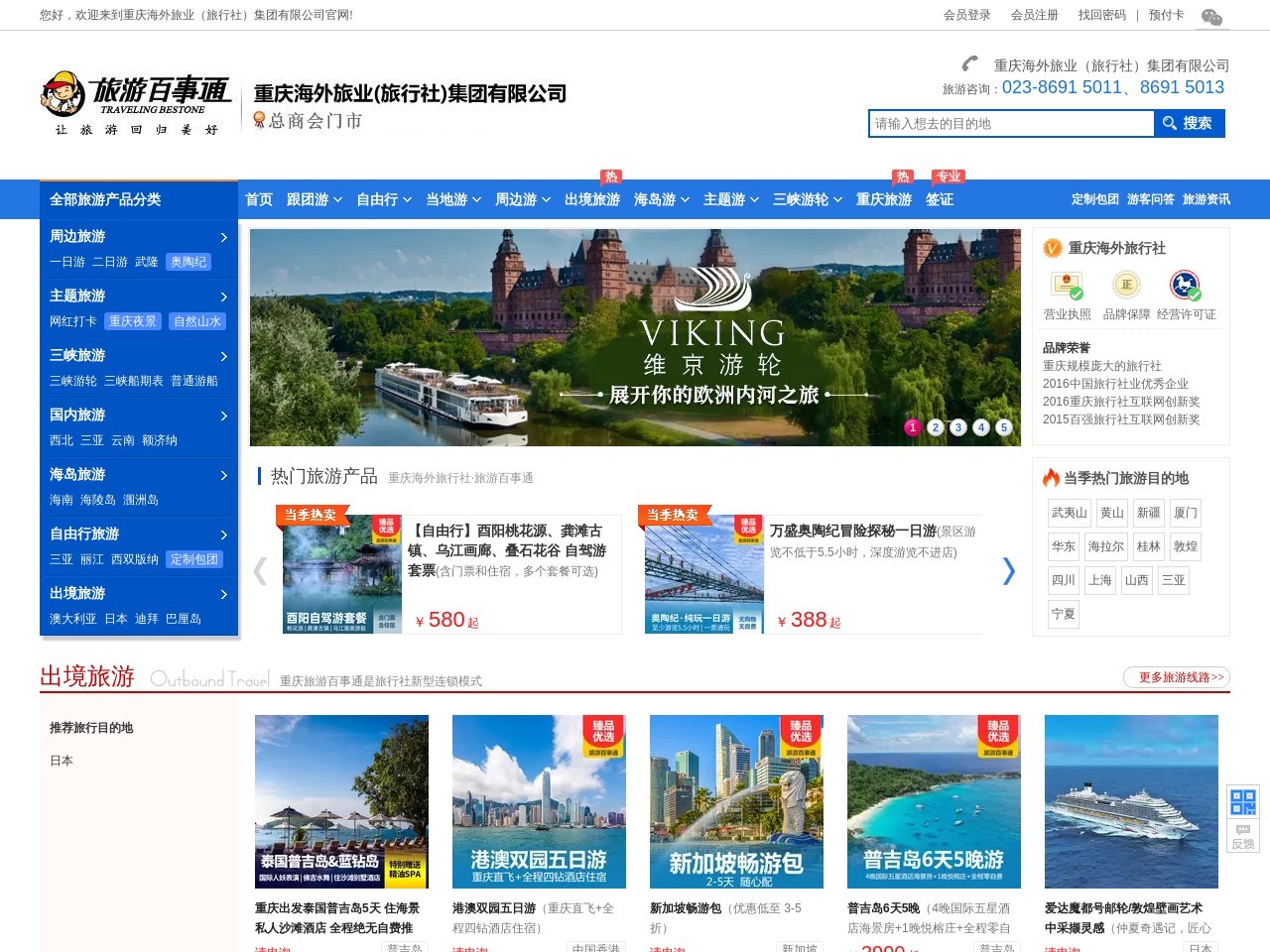Expand the 国内旅游 sidebar category arrow
The width and height of the screenshot is (1270, 952).
(223, 416)
